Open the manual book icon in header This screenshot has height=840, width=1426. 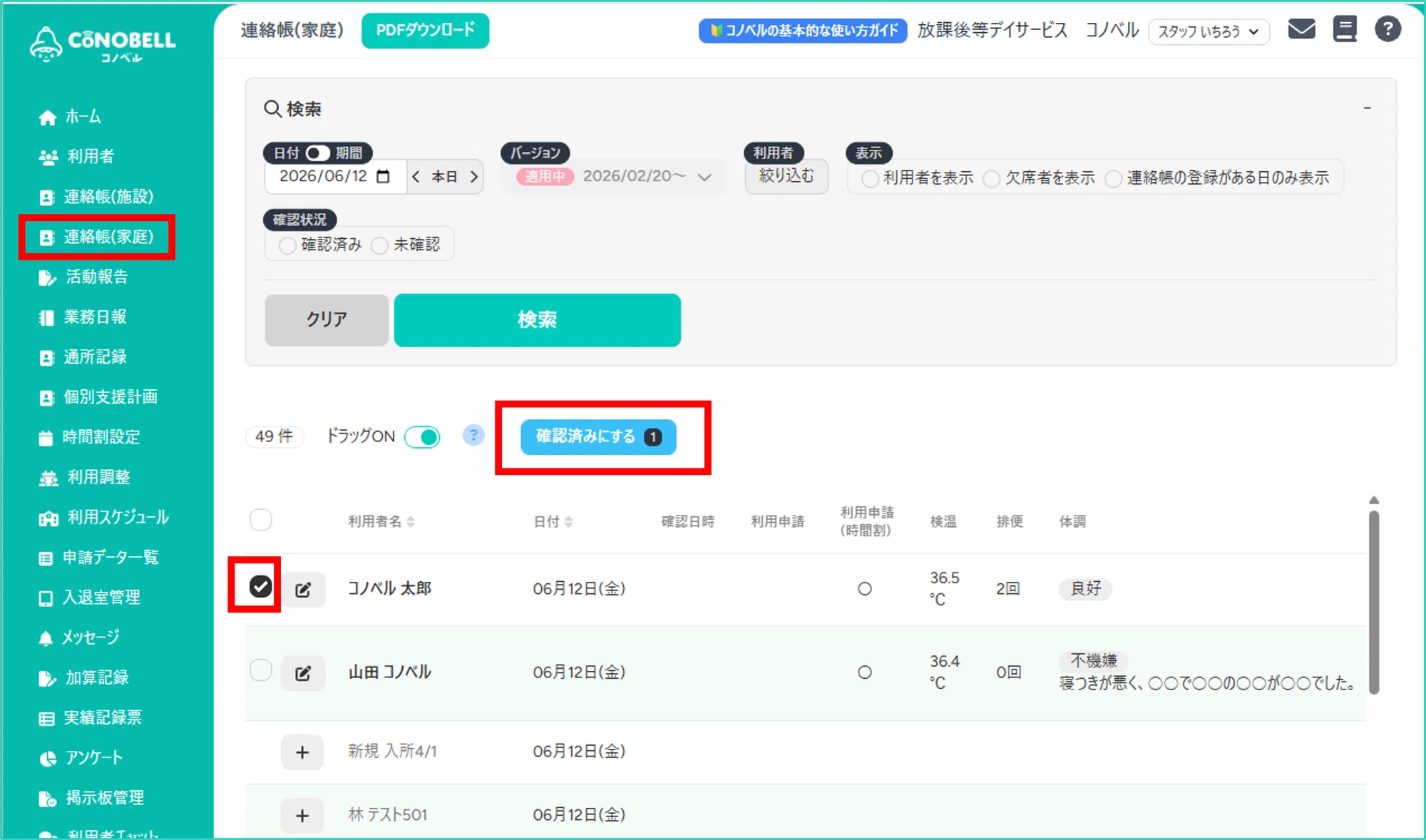click(x=1345, y=29)
